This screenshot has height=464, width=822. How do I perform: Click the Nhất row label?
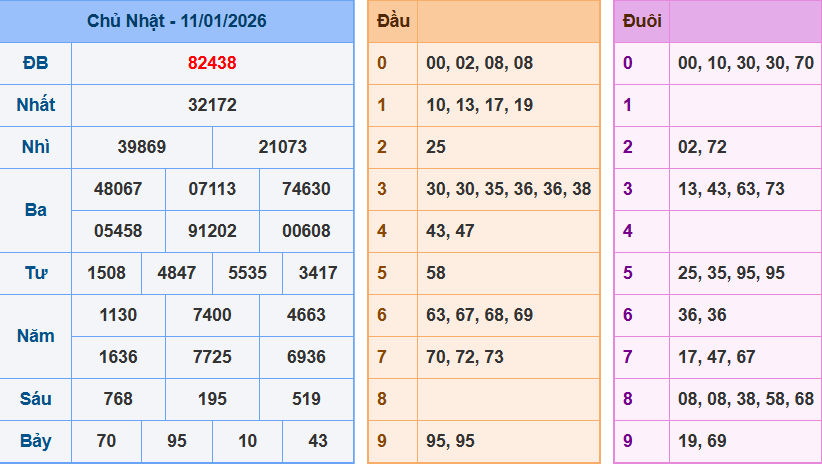point(35,105)
